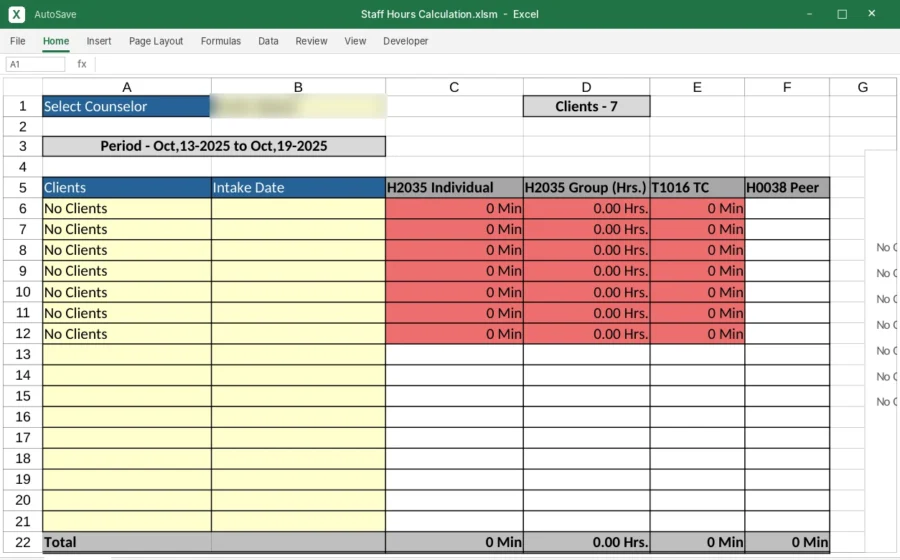This screenshot has width=900, height=560.
Task: Click 0.00 Hrs. in row 12
Action: point(586,334)
